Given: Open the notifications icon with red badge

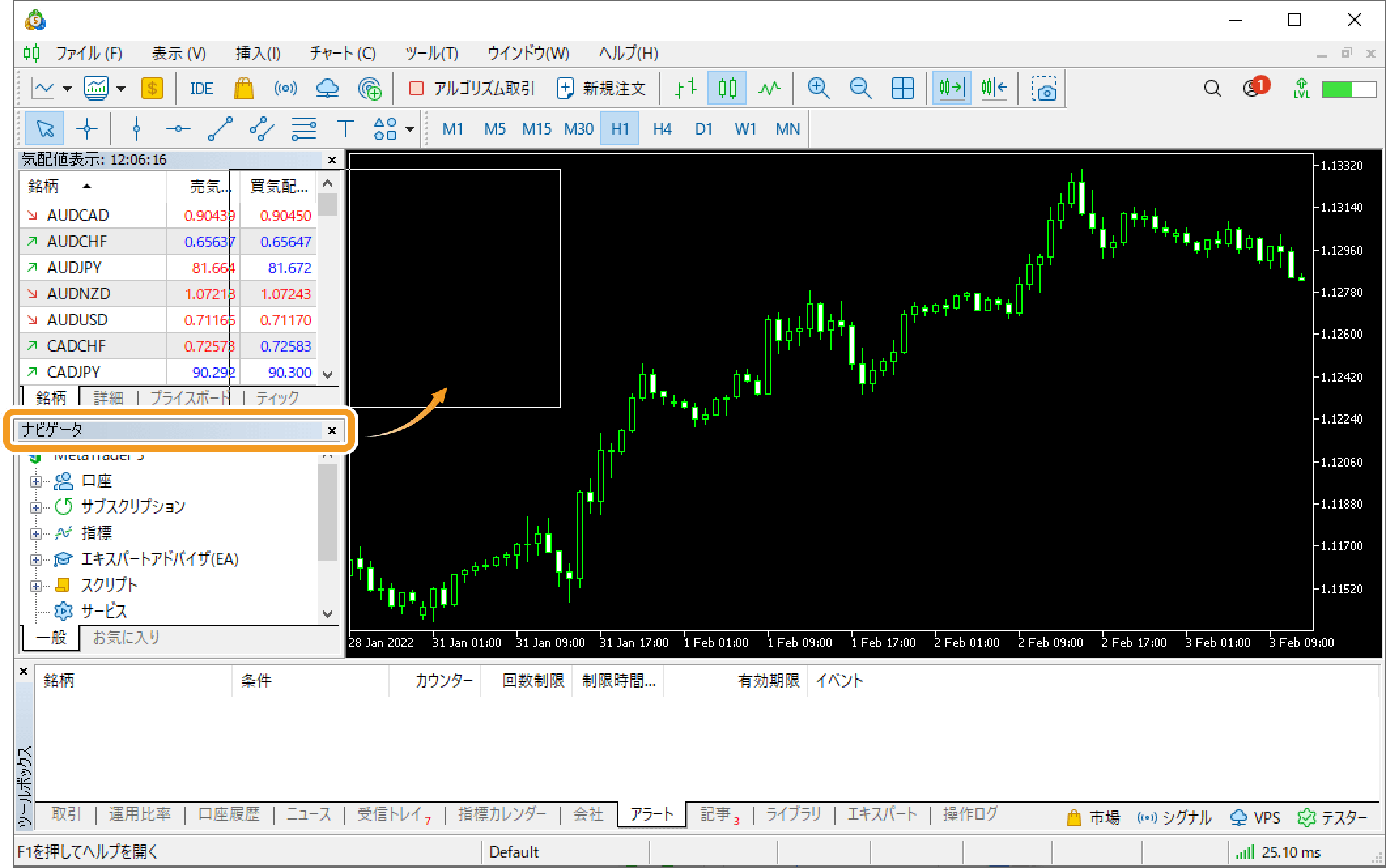Looking at the screenshot, I should [1255, 87].
